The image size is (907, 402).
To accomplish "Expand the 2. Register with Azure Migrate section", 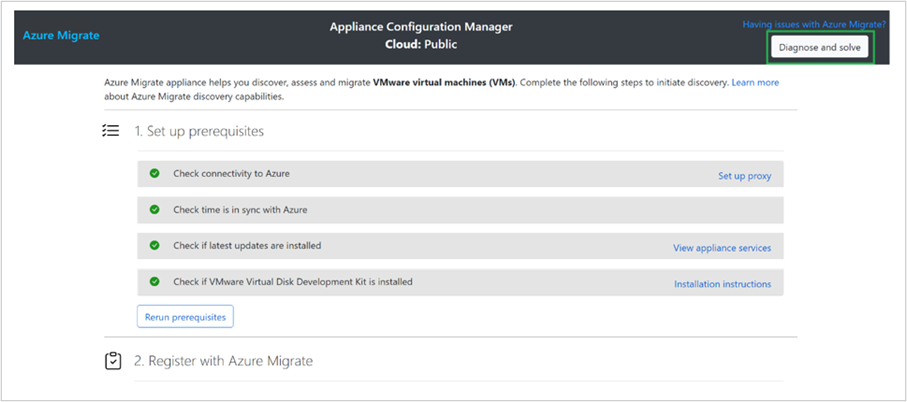I will 223,361.
